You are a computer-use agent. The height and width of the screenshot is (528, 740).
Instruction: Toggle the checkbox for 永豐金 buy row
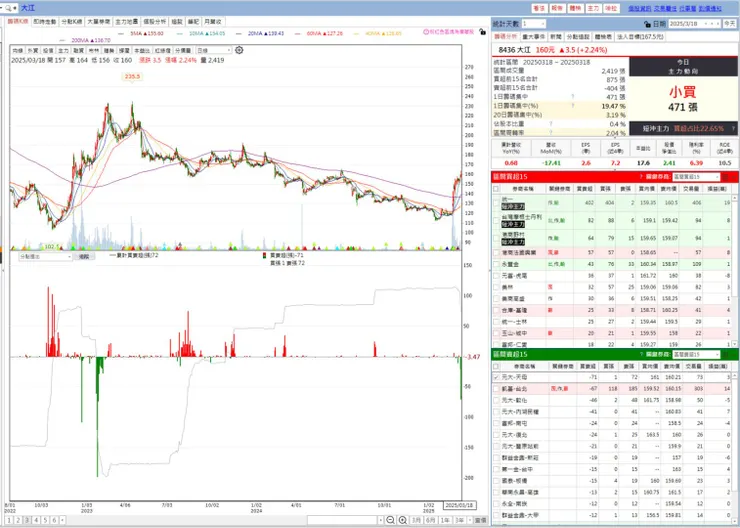pyautogui.click(x=496, y=264)
